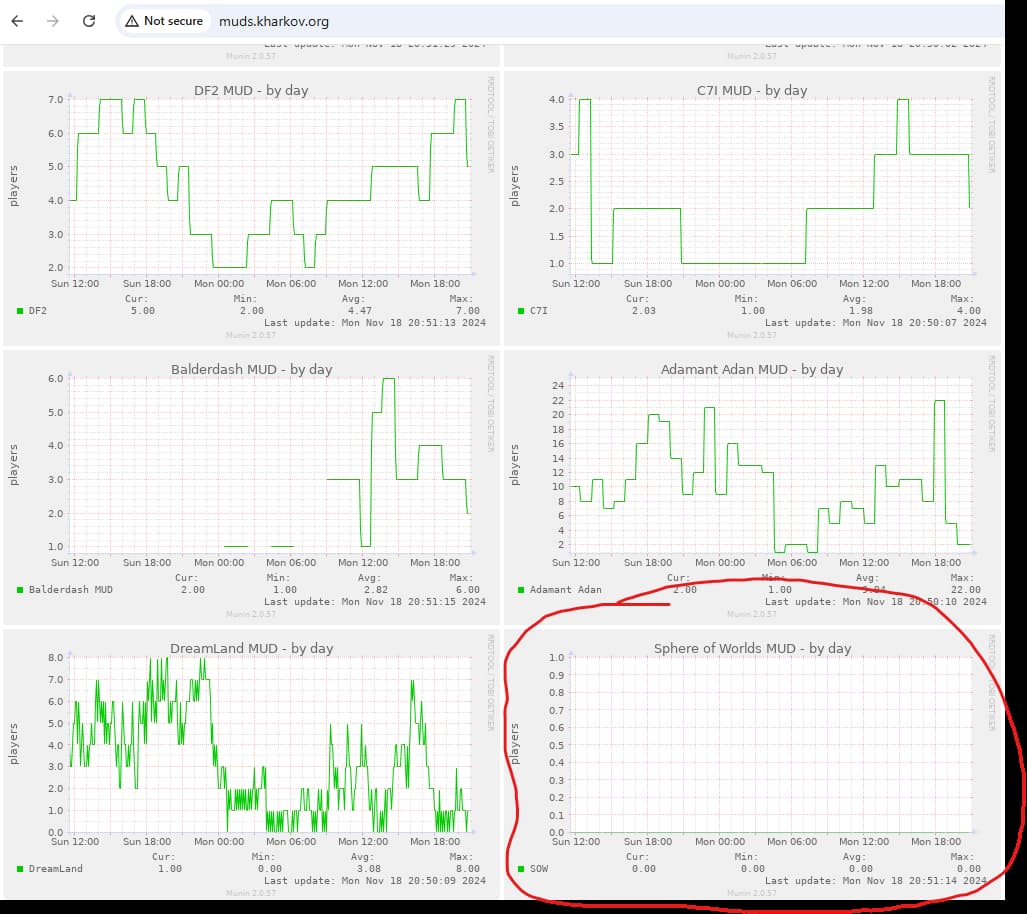The image size is (1027, 914).
Task: Click "Mon 18:00" on the DreamLand graph axis
Action: pyautogui.click(x=435, y=842)
